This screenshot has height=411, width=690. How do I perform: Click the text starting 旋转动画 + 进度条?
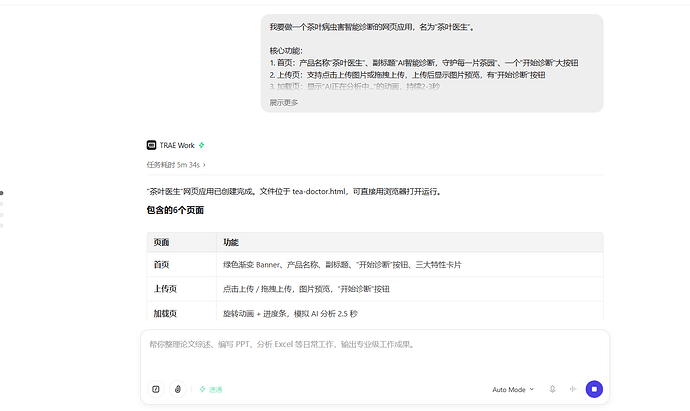[290, 314]
